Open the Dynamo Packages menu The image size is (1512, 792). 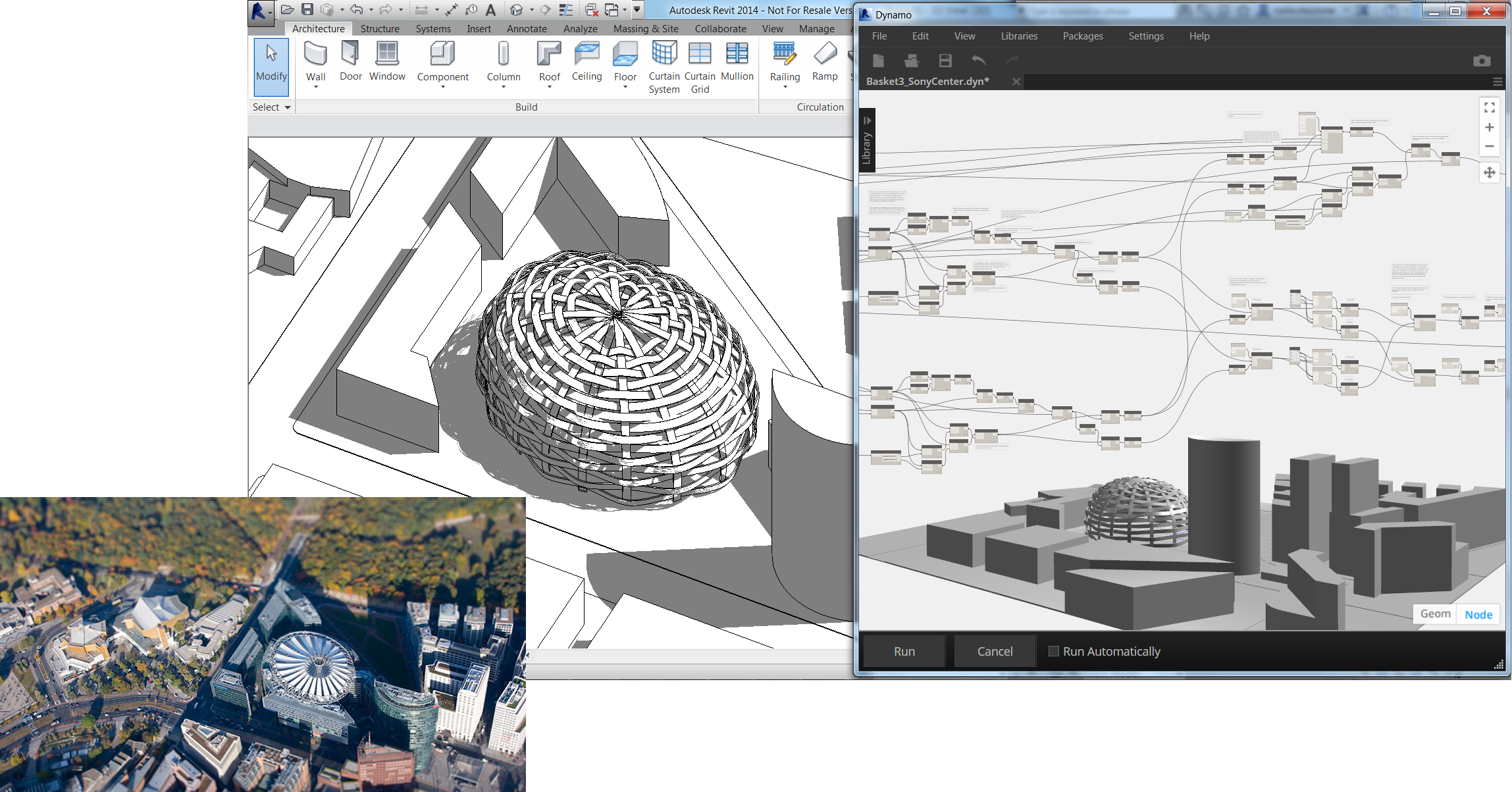(1083, 36)
